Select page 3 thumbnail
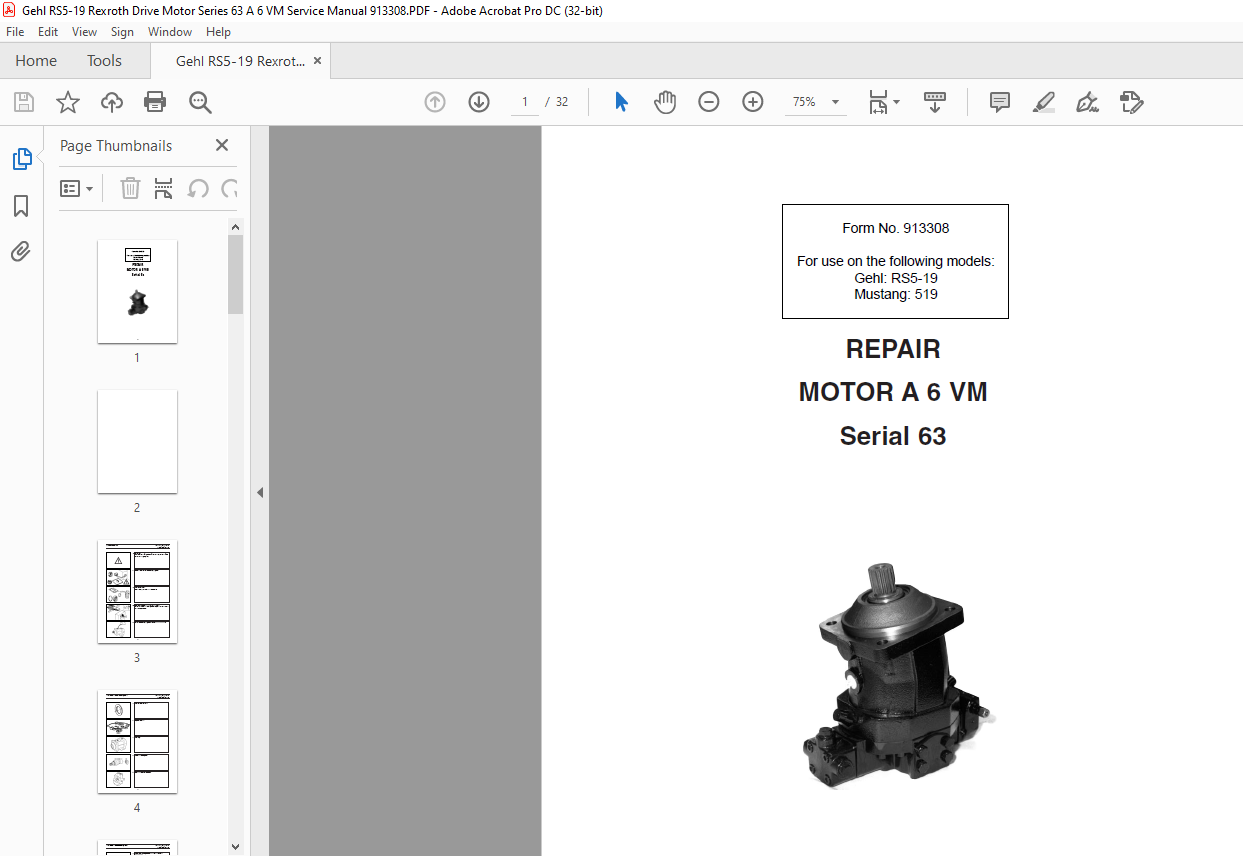The height and width of the screenshot is (856, 1243). point(137,591)
